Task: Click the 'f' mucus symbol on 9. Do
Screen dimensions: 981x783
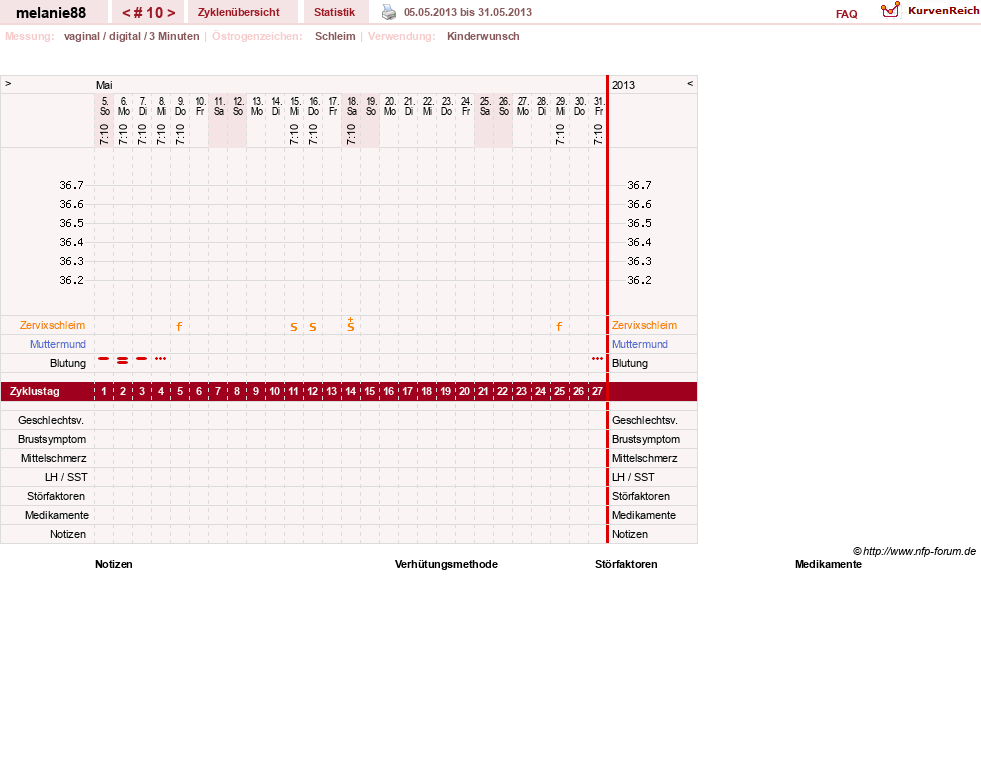Action: click(x=180, y=326)
